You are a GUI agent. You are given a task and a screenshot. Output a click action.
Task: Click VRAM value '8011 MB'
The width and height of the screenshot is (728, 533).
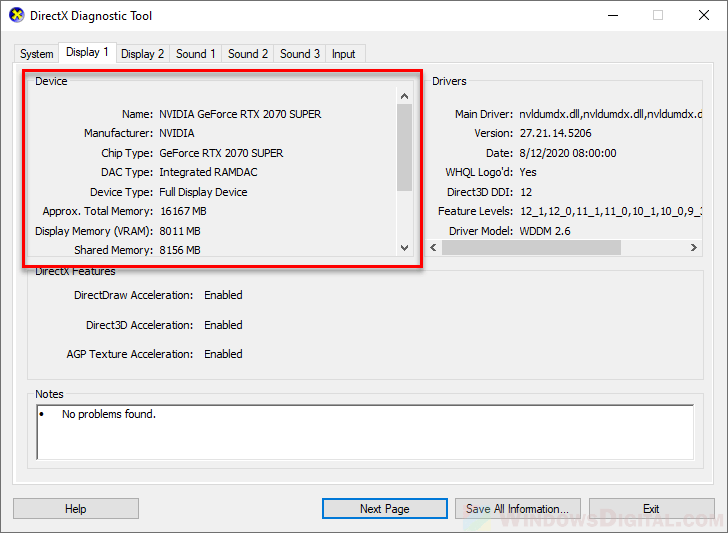tap(180, 231)
